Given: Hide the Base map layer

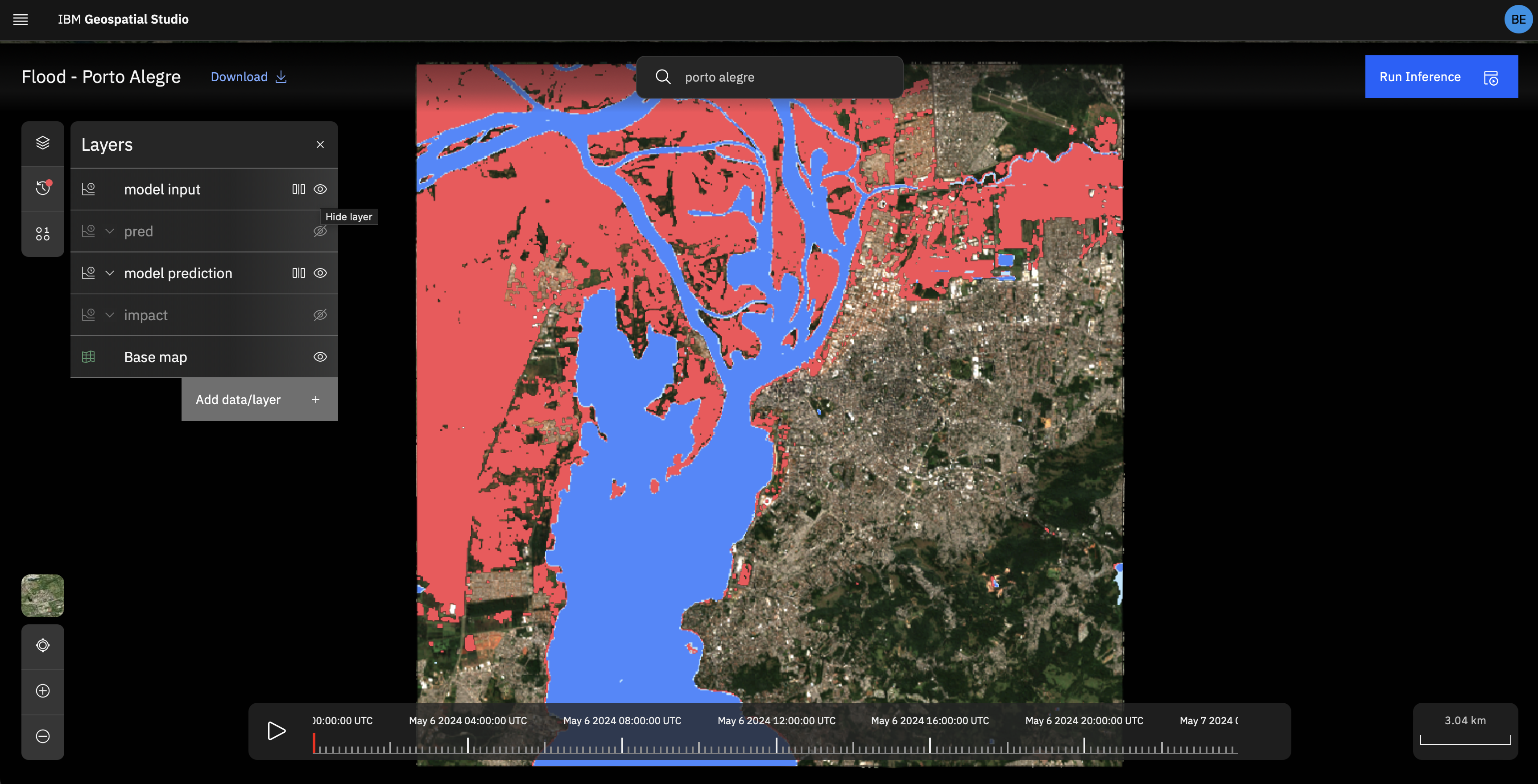Looking at the screenshot, I should click(x=320, y=357).
